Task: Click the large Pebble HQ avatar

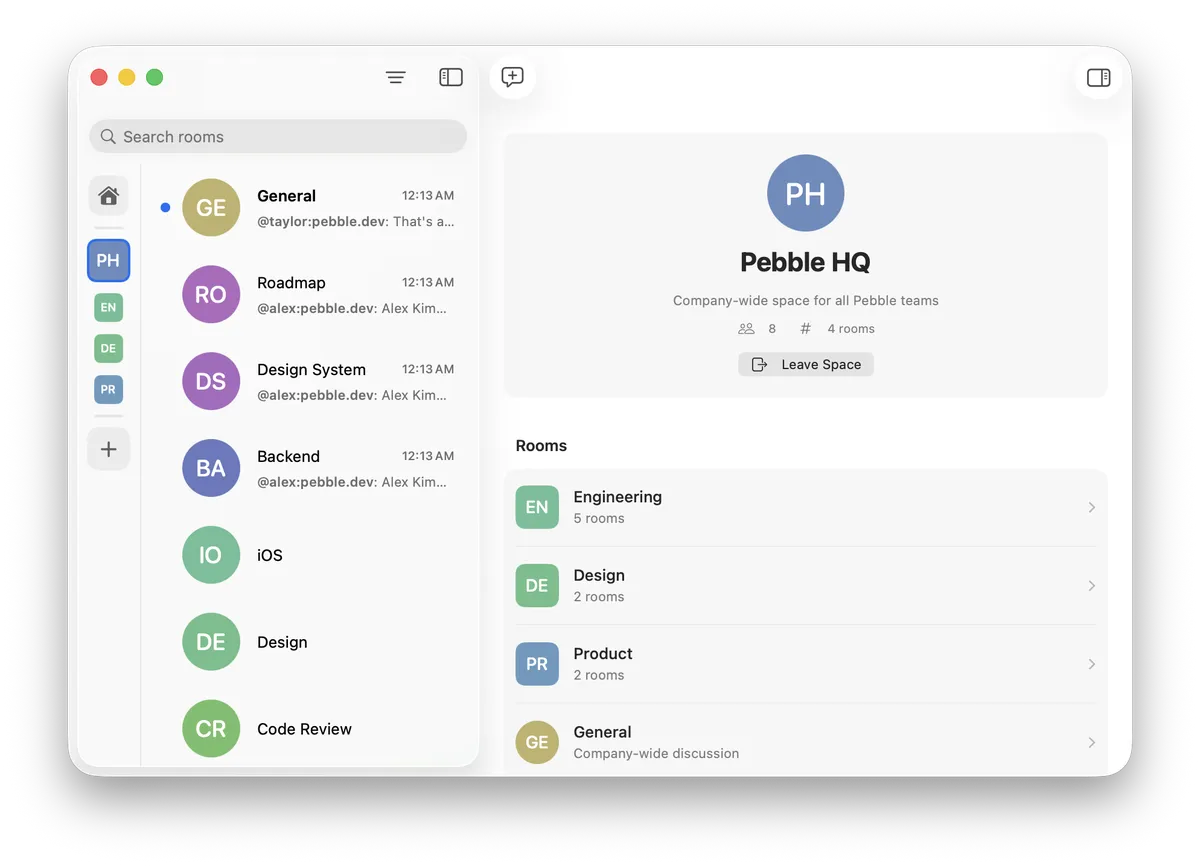Action: 805,193
